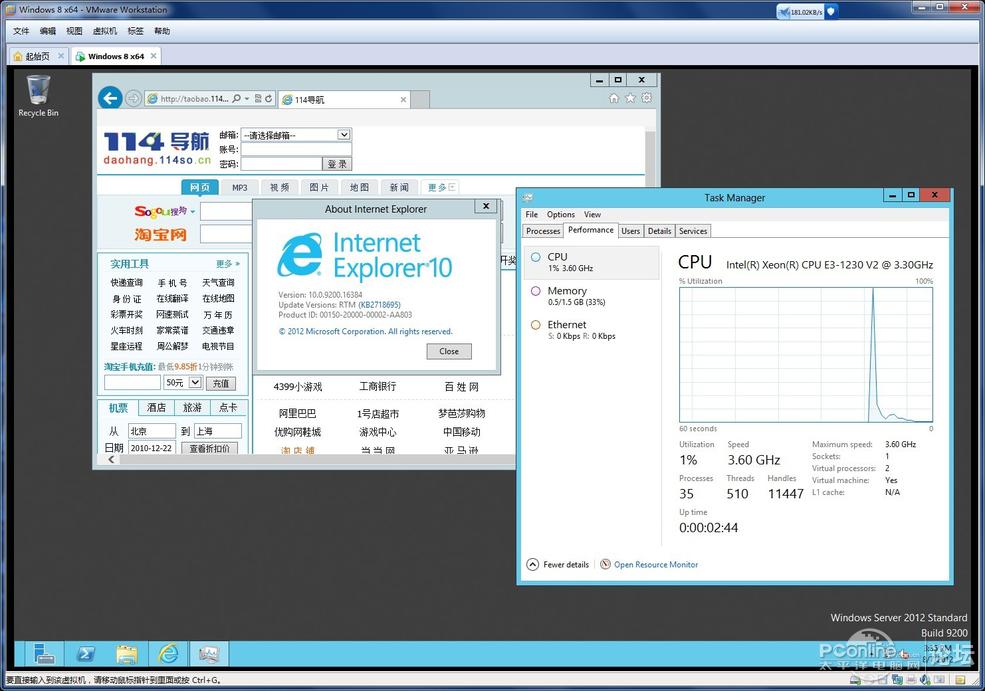This screenshot has width=985, height=691.
Task: Open the 50元 recharge amount dropdown
Action: click(x=195, y=382)
